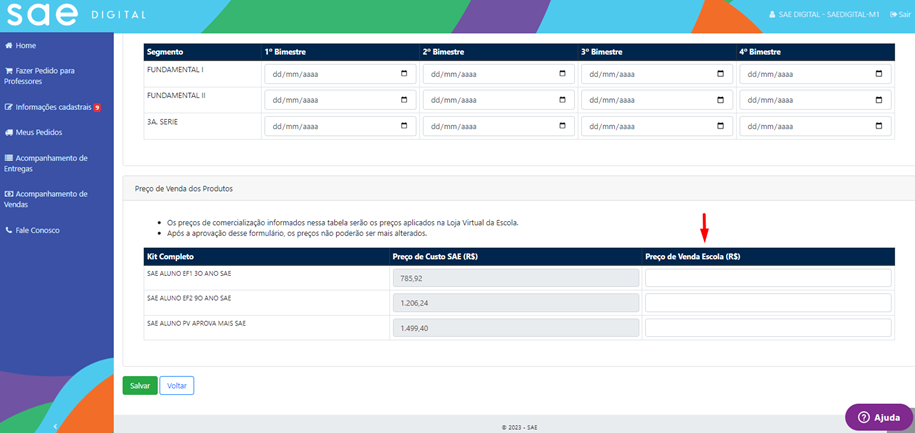The height and width of the screenshot is (433, 915).
Task: Click the SAE ALUNO PV APROVA MAIS SAE text
Action: [196, 323]
